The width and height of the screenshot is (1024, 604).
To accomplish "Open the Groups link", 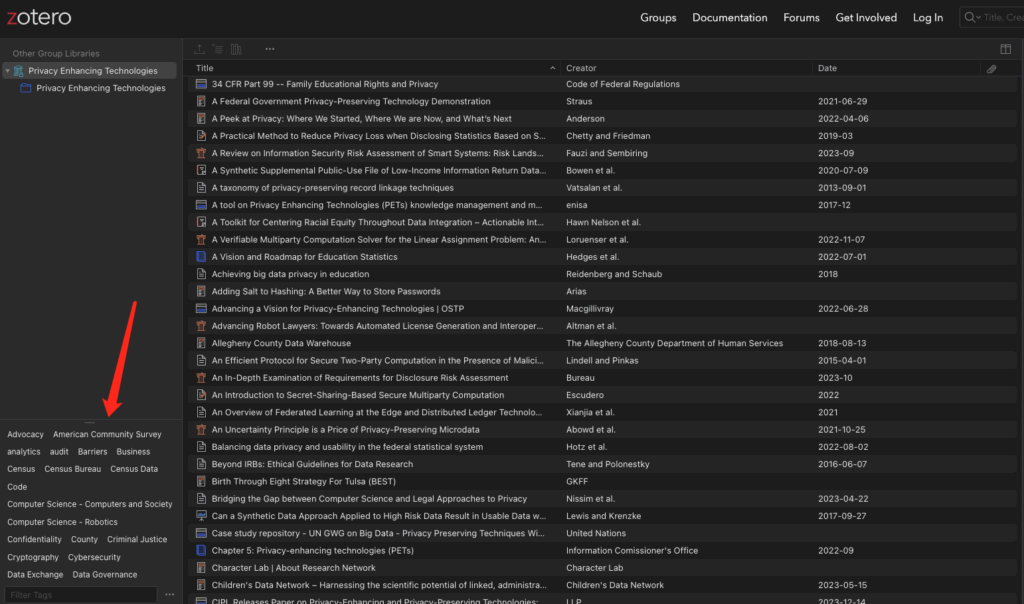I will 658,17.
